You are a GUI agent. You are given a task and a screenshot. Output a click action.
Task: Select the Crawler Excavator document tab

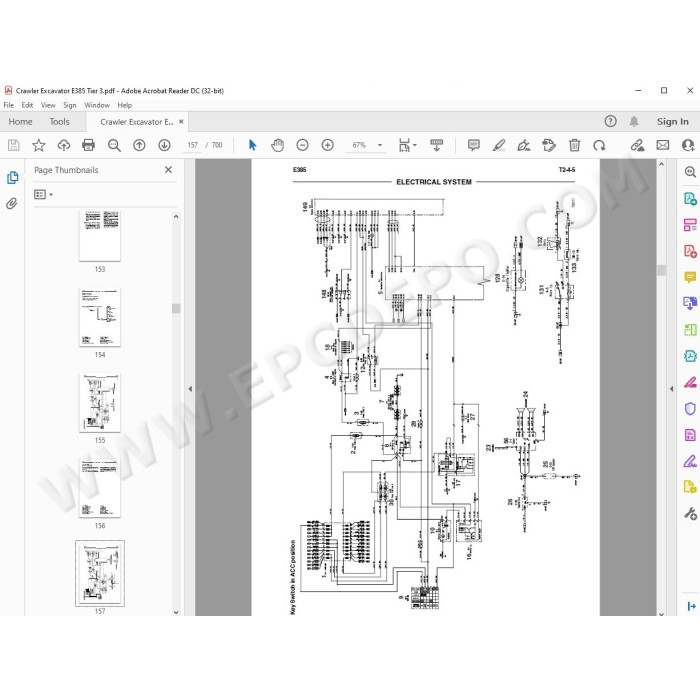(137, 122)
